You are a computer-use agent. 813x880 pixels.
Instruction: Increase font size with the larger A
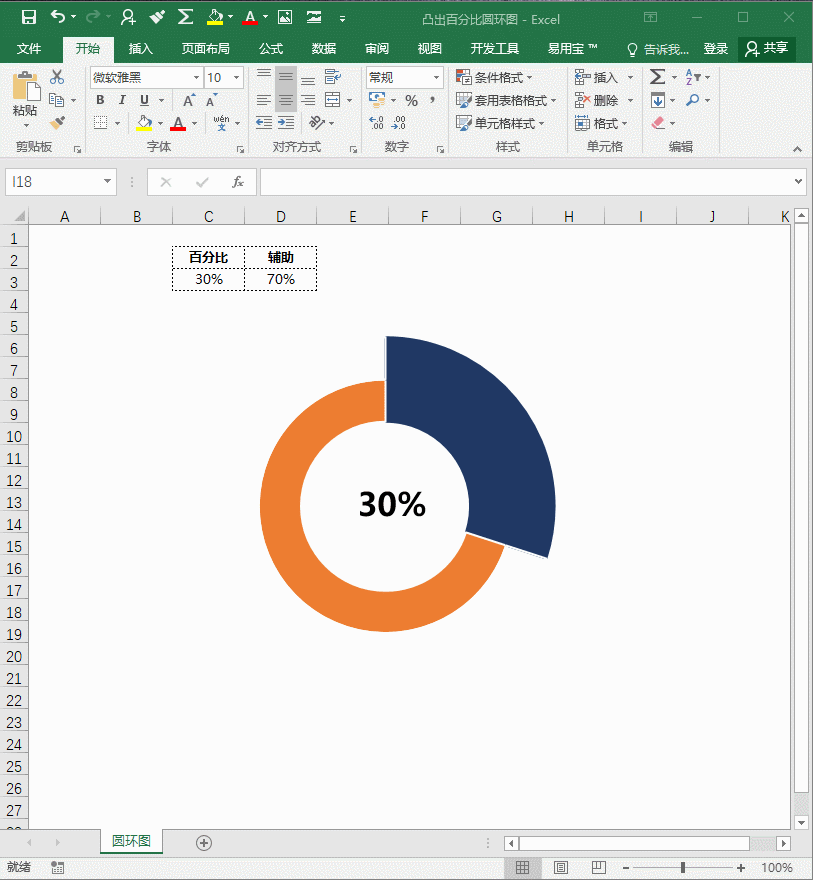(189, 100)
